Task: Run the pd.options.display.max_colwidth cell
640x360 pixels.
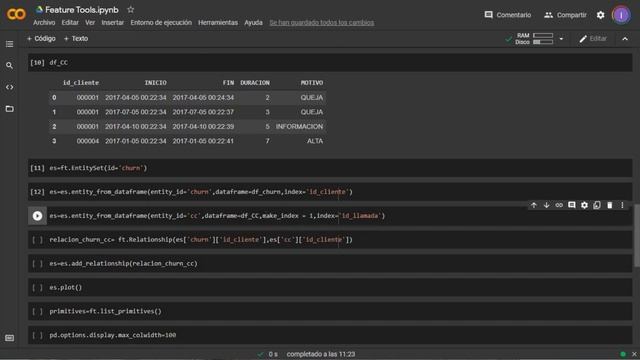Action: tap(37, 335)
